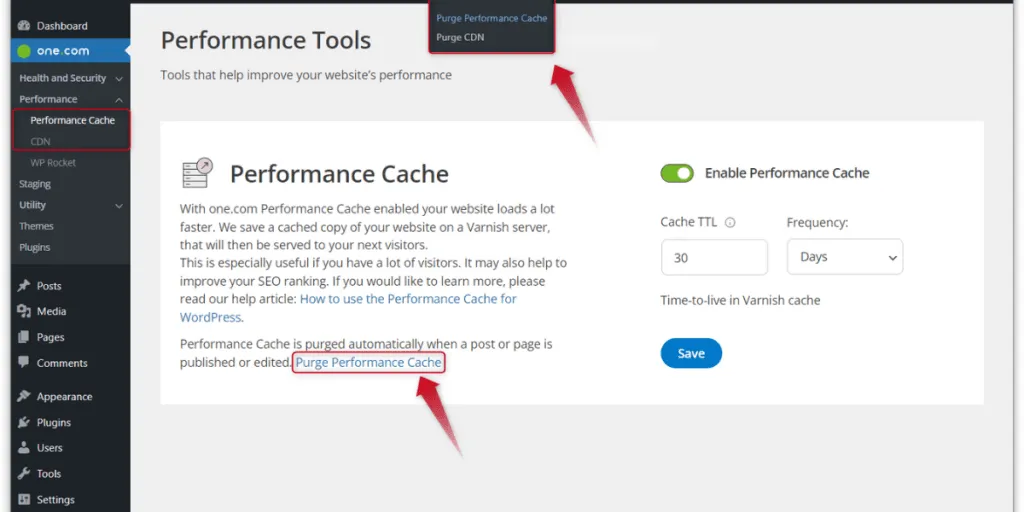
Task: Expand the Health and Security submenu
Action: pyautogui.click(x=119, y=78)
